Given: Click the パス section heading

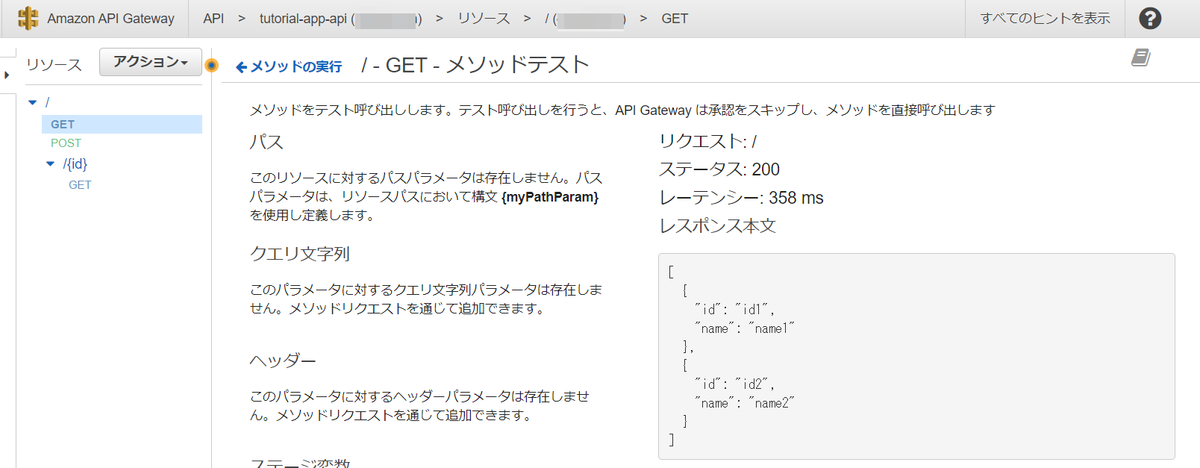Looking at the screenshot, I should [266, 141].
